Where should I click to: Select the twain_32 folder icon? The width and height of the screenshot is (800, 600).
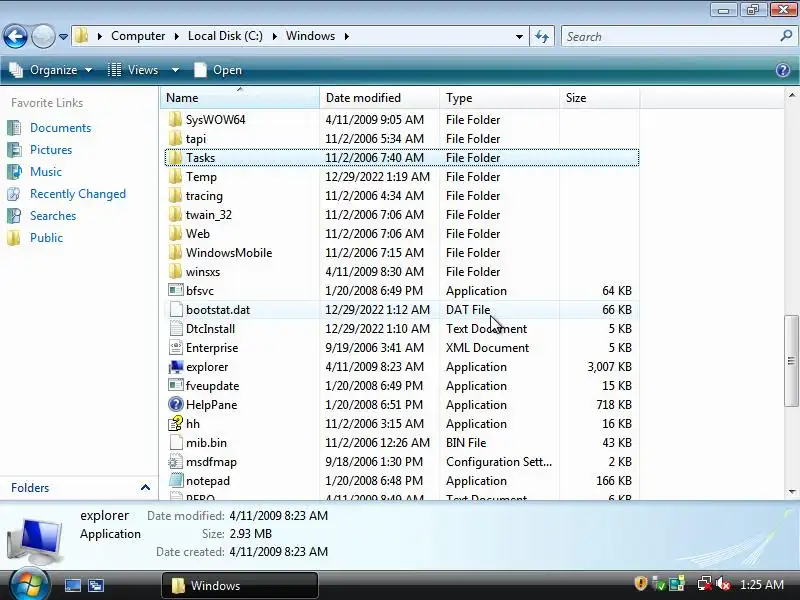click(x=175, y=214)
